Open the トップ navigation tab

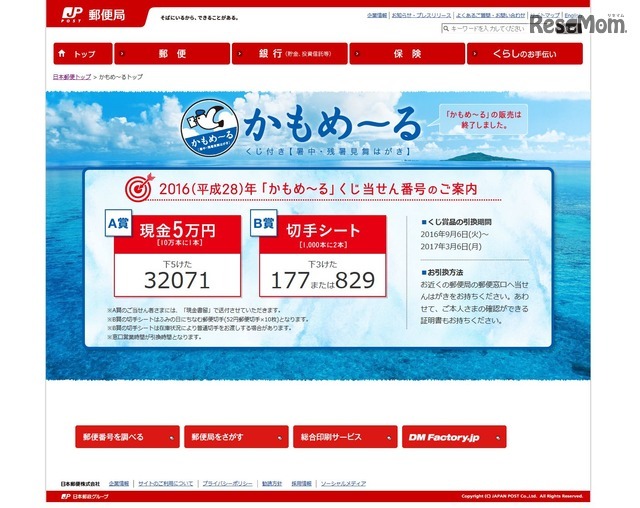click(83, 53)
